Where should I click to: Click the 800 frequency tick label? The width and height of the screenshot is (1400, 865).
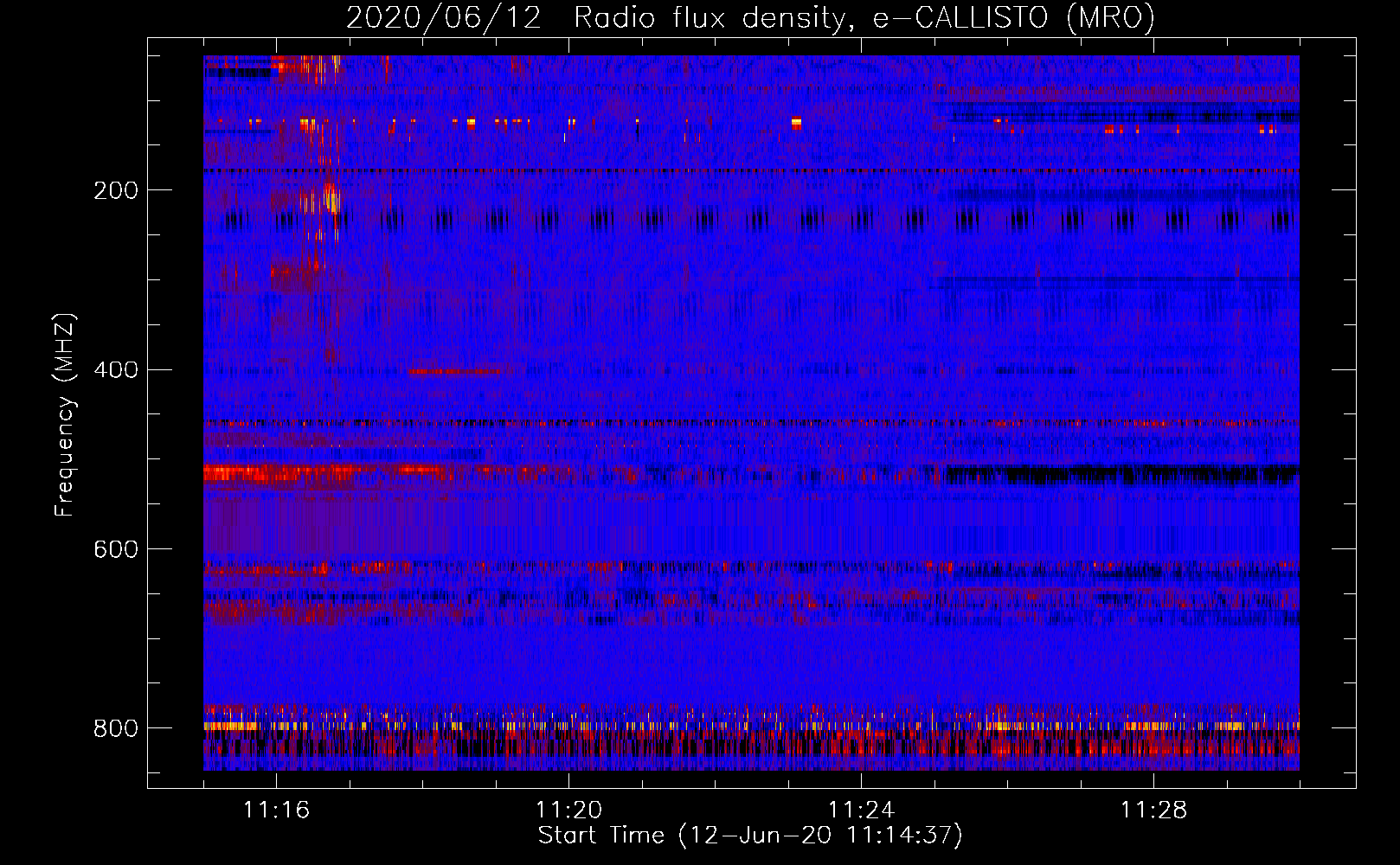pyautogui.click(x=115, y=728)
